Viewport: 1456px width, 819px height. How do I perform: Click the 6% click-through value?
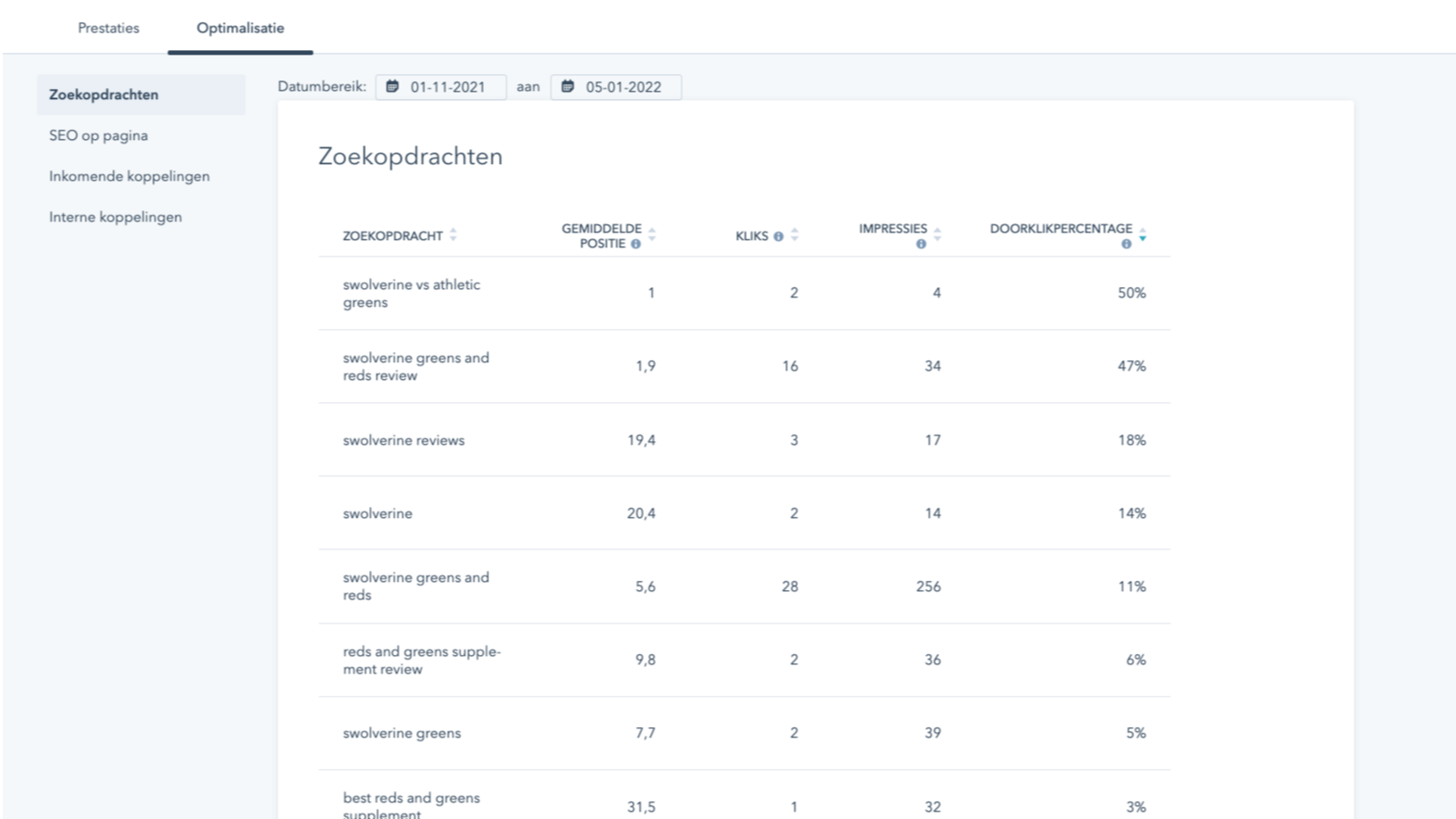[x=1136, y=660]
